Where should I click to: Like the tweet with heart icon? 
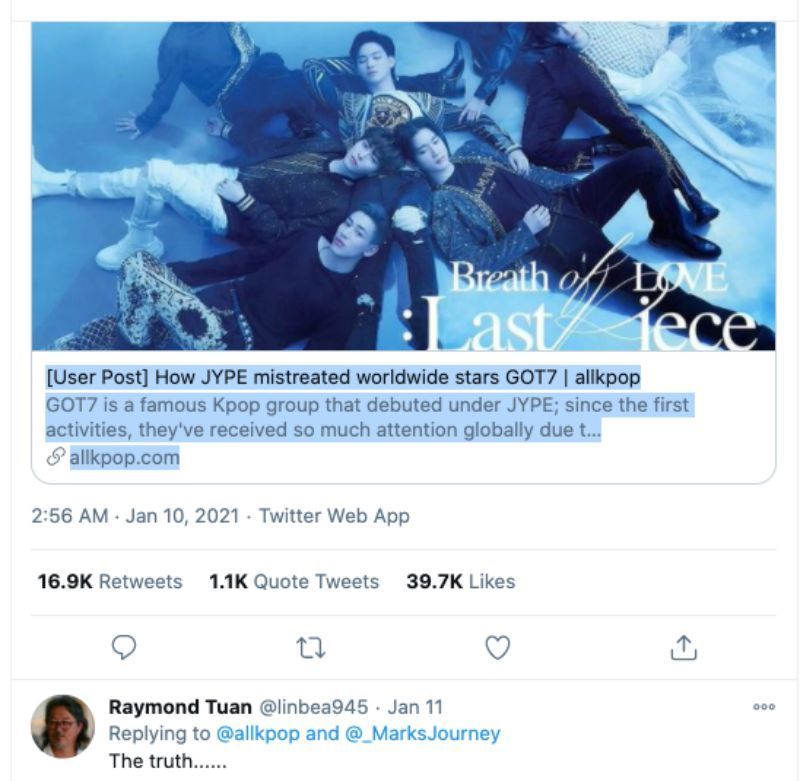(x=497, y=648)
